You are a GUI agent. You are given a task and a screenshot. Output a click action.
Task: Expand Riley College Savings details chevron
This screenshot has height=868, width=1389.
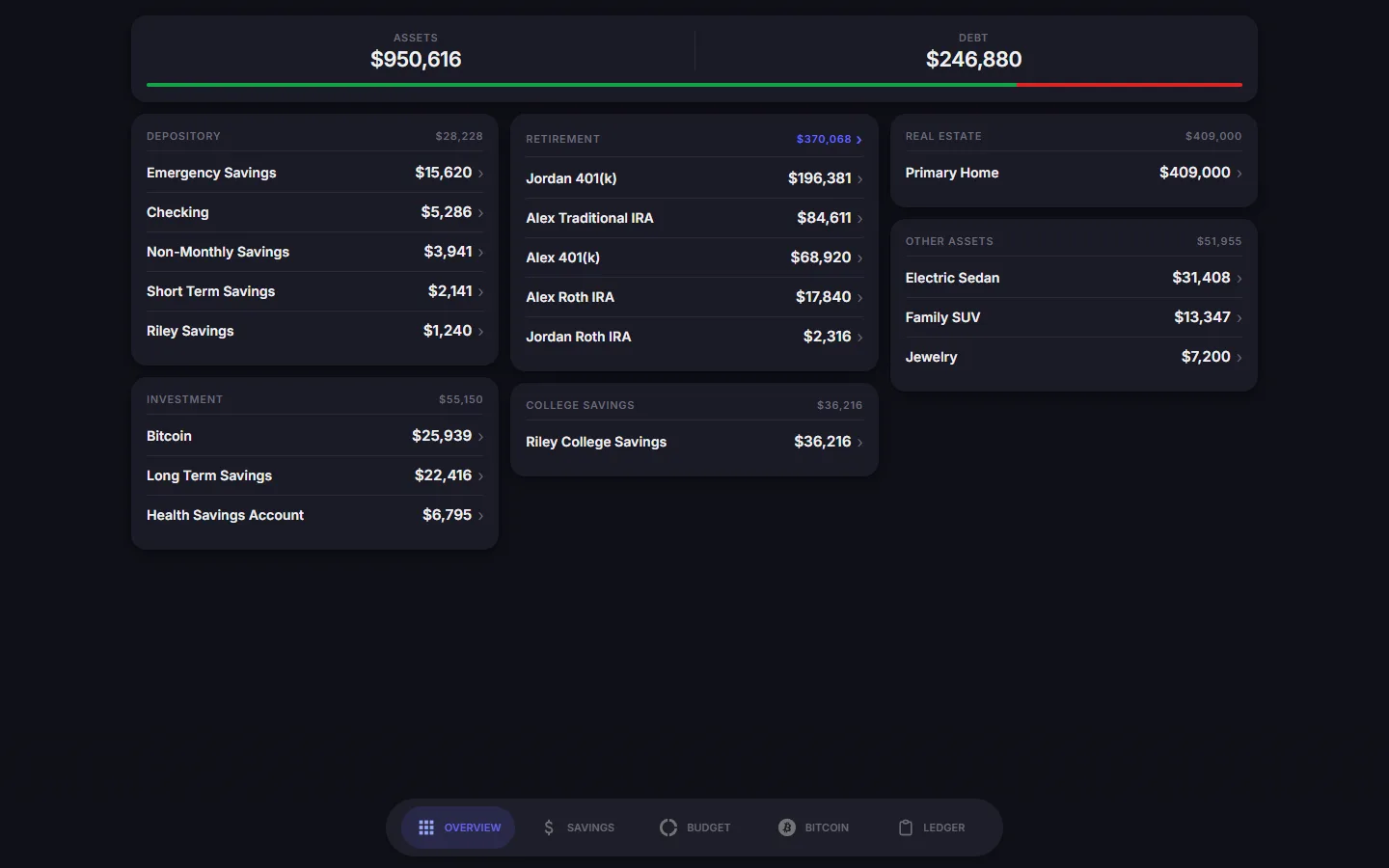pyautogui.click(x=859, y=443)
